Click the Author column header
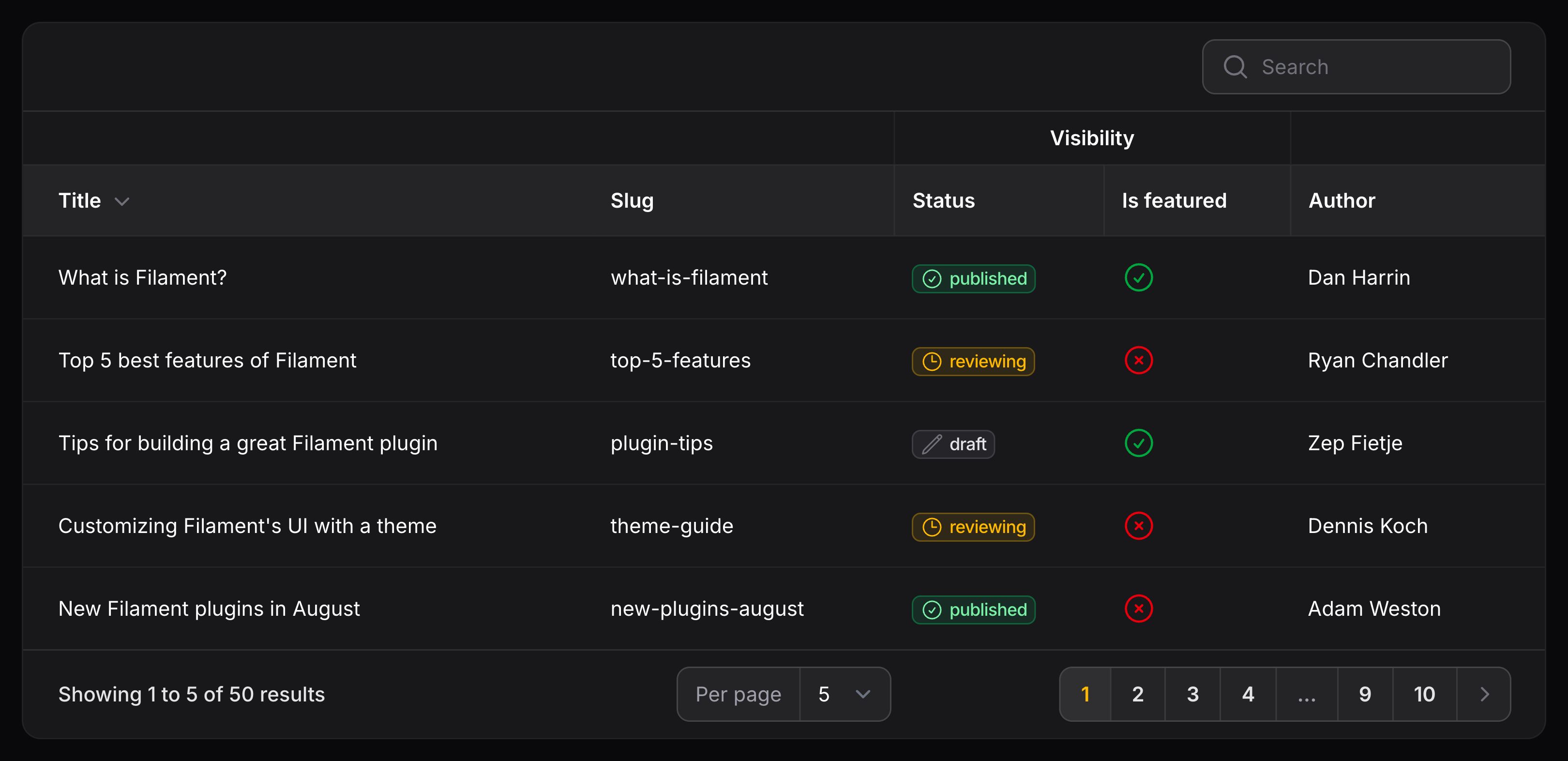Viewport: 1568px width, 761px height. pos(1342,201)
